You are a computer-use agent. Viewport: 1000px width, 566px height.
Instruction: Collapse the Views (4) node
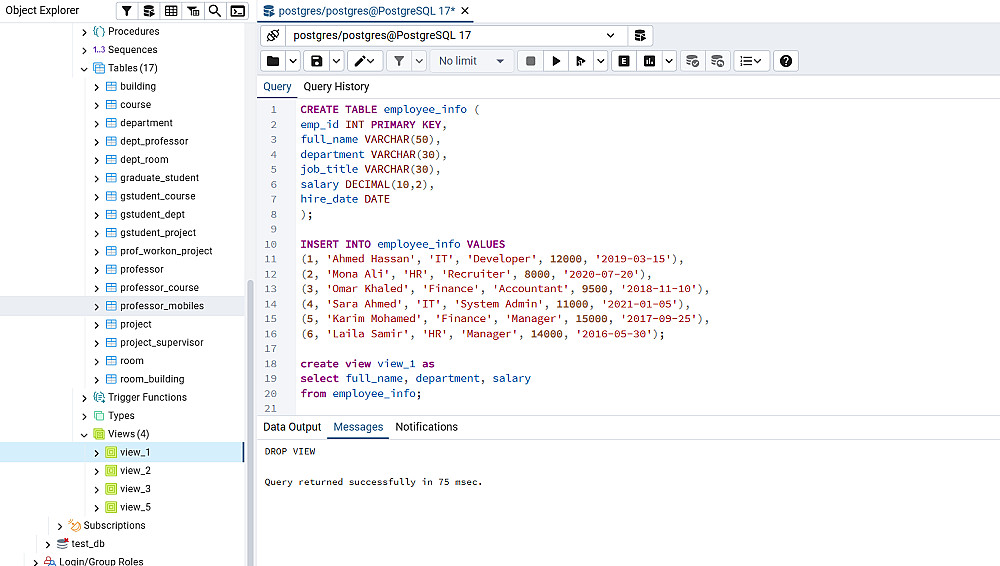(x=84, y=434)
